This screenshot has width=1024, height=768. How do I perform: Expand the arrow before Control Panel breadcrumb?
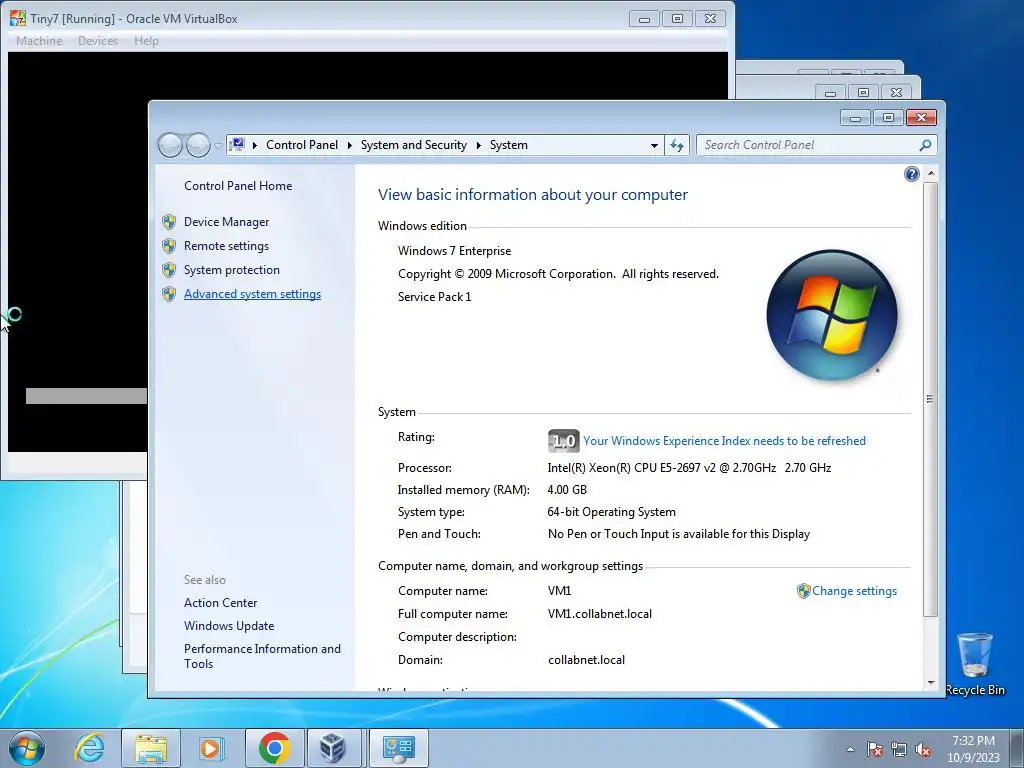(255, 145)
